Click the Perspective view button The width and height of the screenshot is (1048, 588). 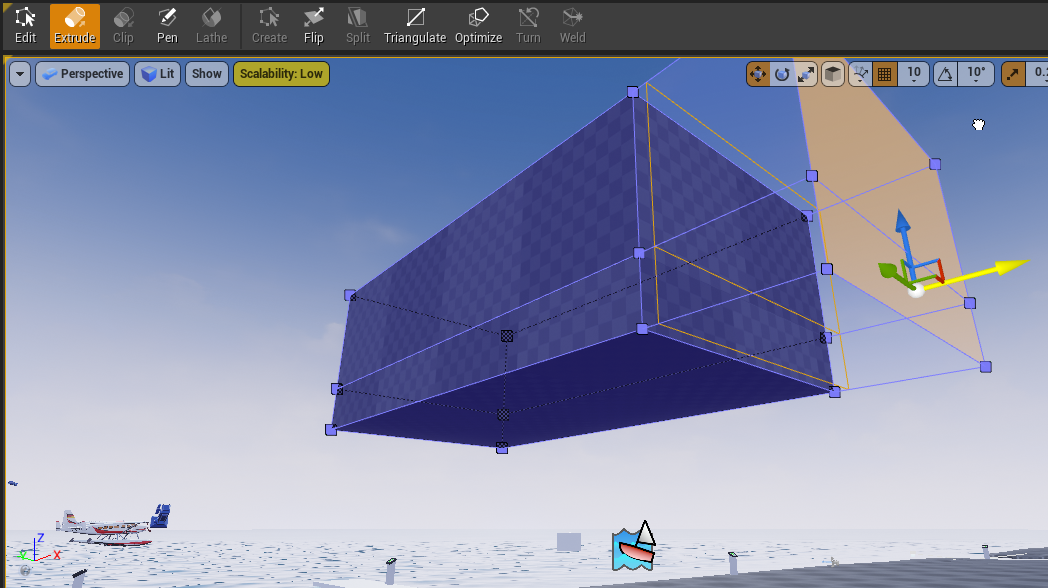(82, 73)
